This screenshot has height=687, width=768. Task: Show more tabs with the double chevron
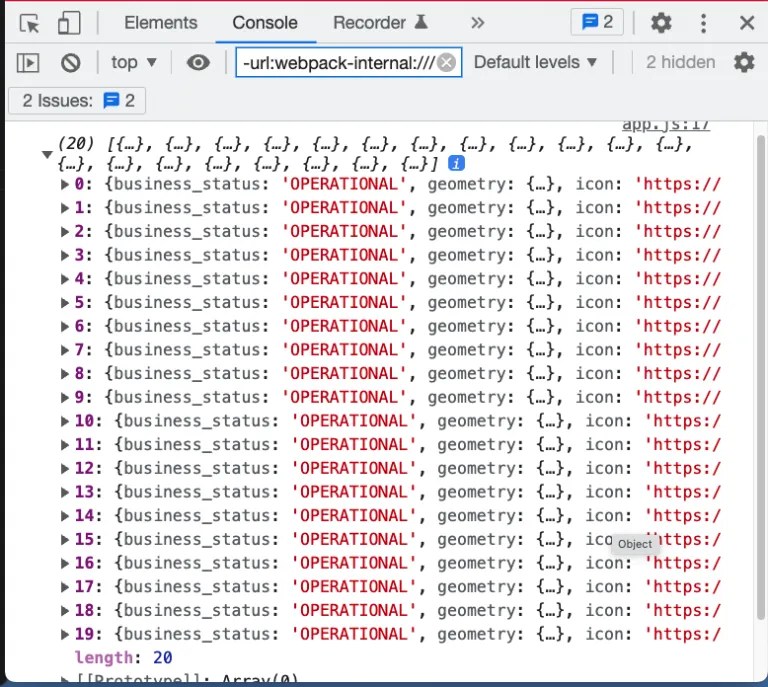477,23
